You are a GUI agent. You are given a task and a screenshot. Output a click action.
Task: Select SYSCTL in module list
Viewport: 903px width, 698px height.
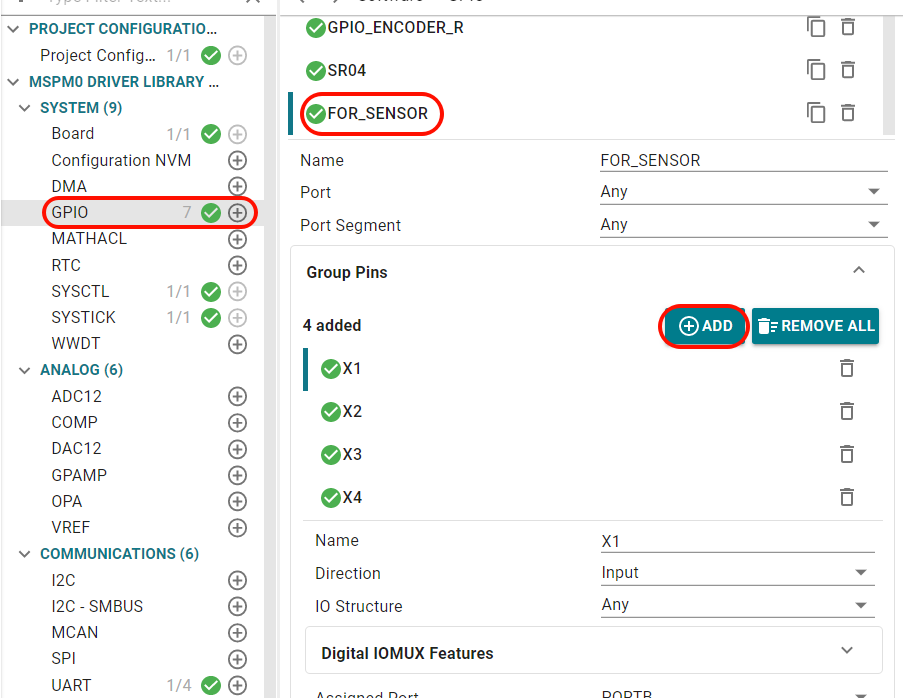pyautogui.click(x=80, y=291)
